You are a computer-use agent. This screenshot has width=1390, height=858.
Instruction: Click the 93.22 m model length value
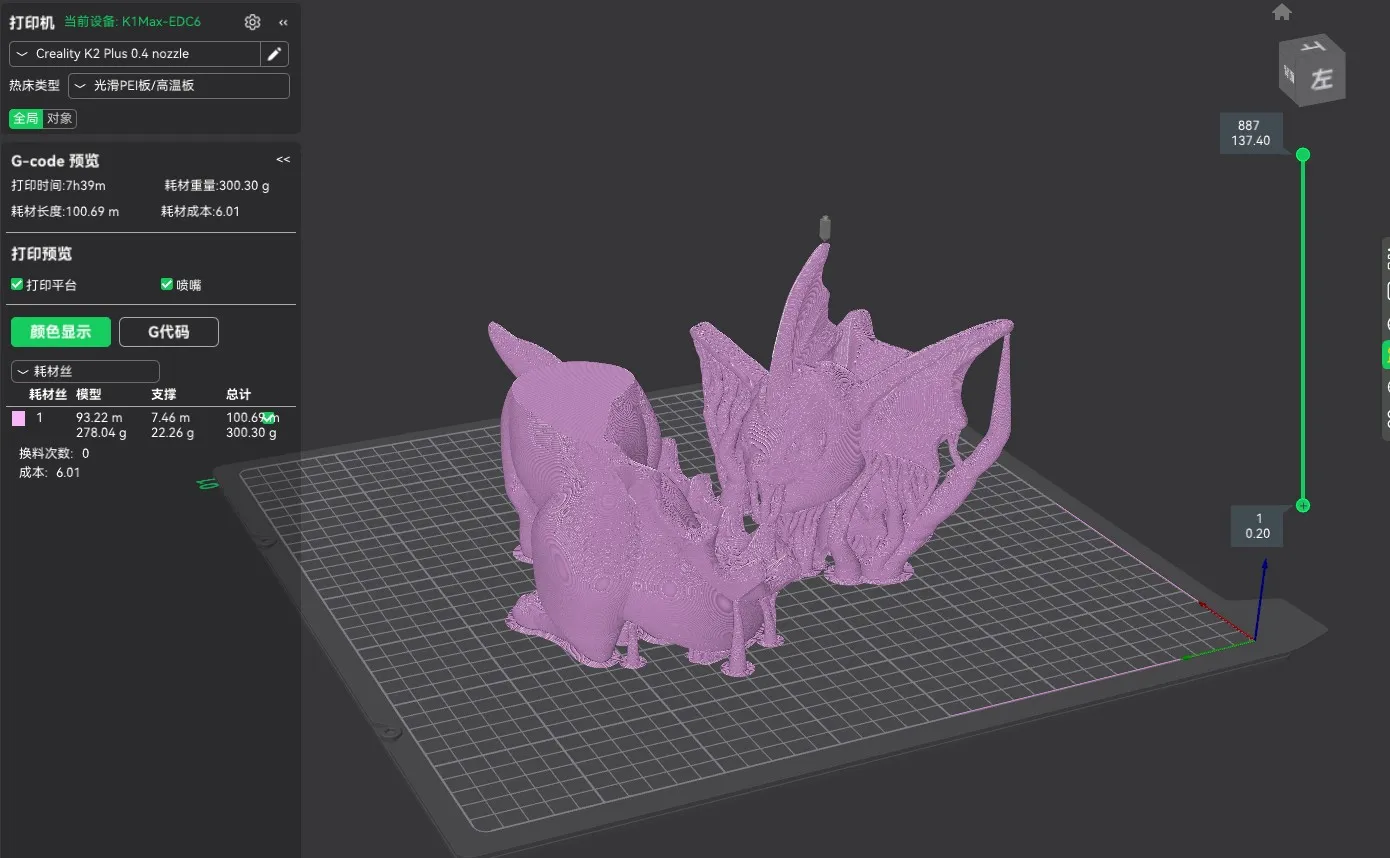99,417
